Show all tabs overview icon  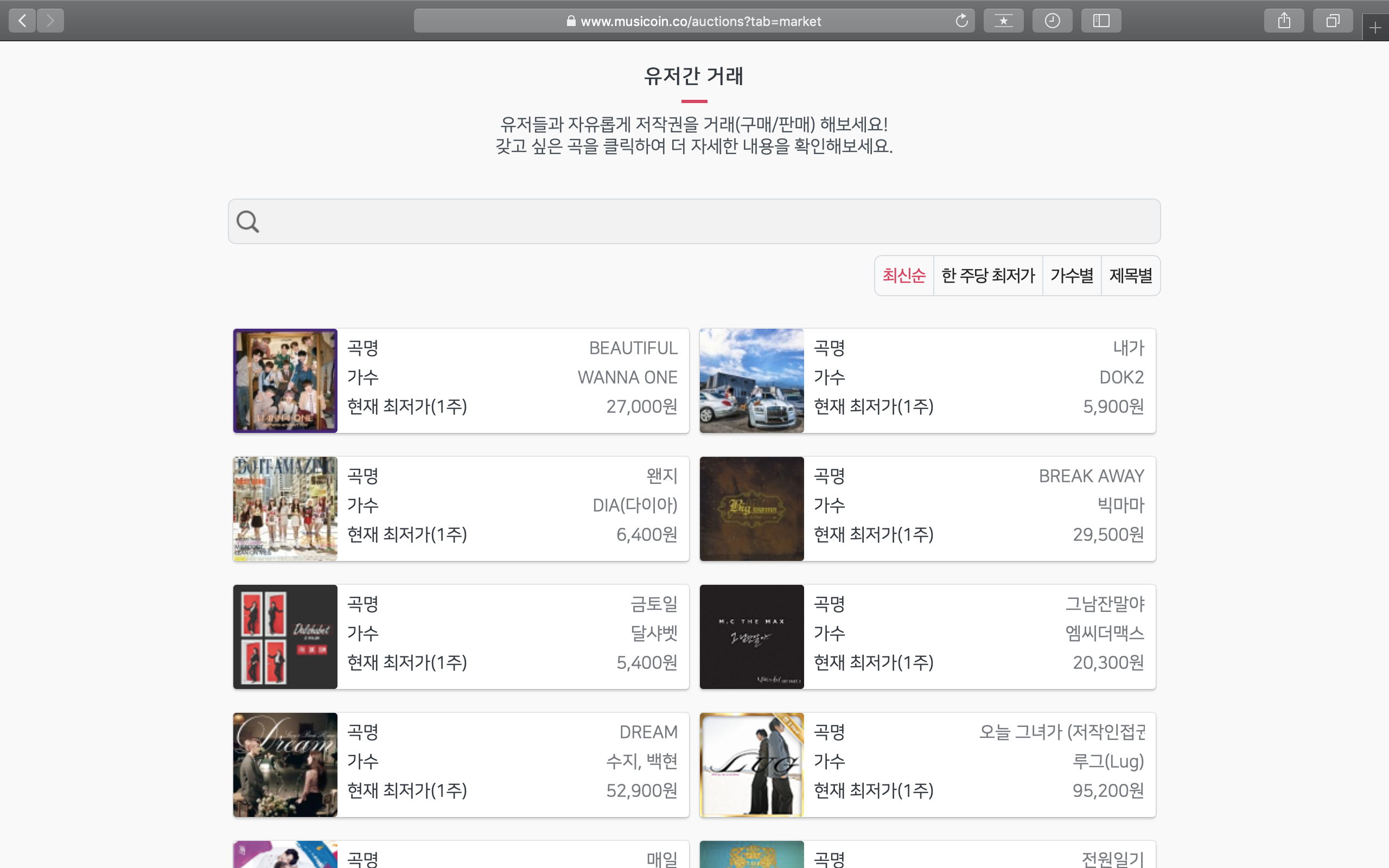coord(1333,21)
